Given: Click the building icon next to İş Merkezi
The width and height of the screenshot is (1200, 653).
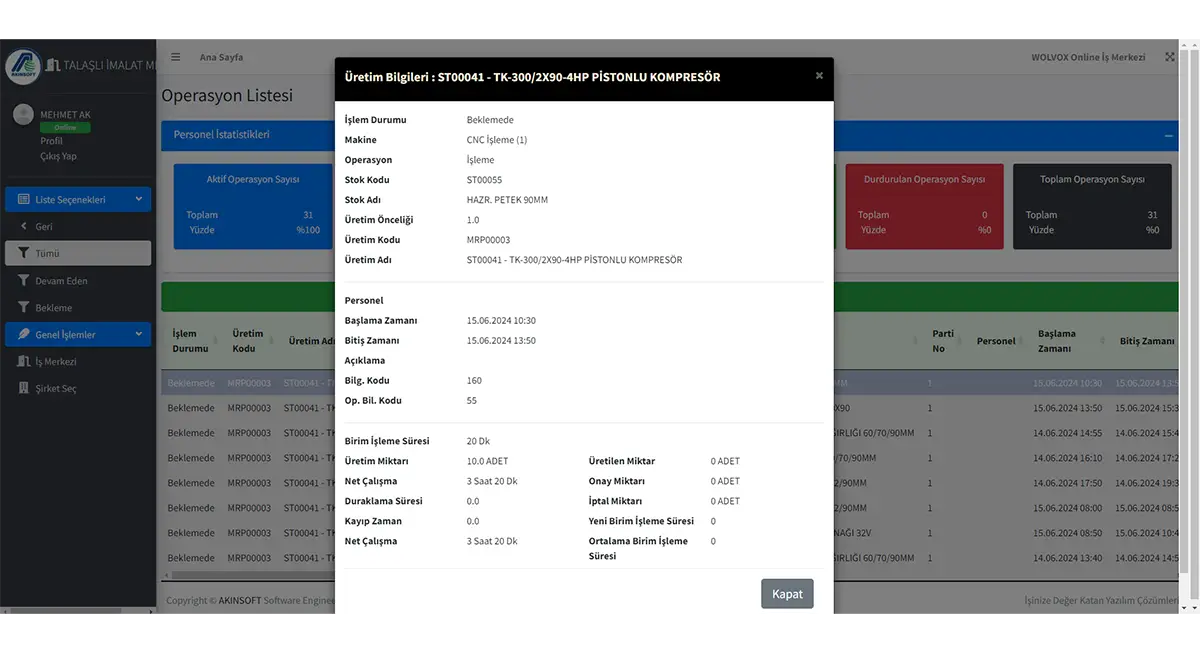Looking at the screenshot, I should (x=24, y=361).
